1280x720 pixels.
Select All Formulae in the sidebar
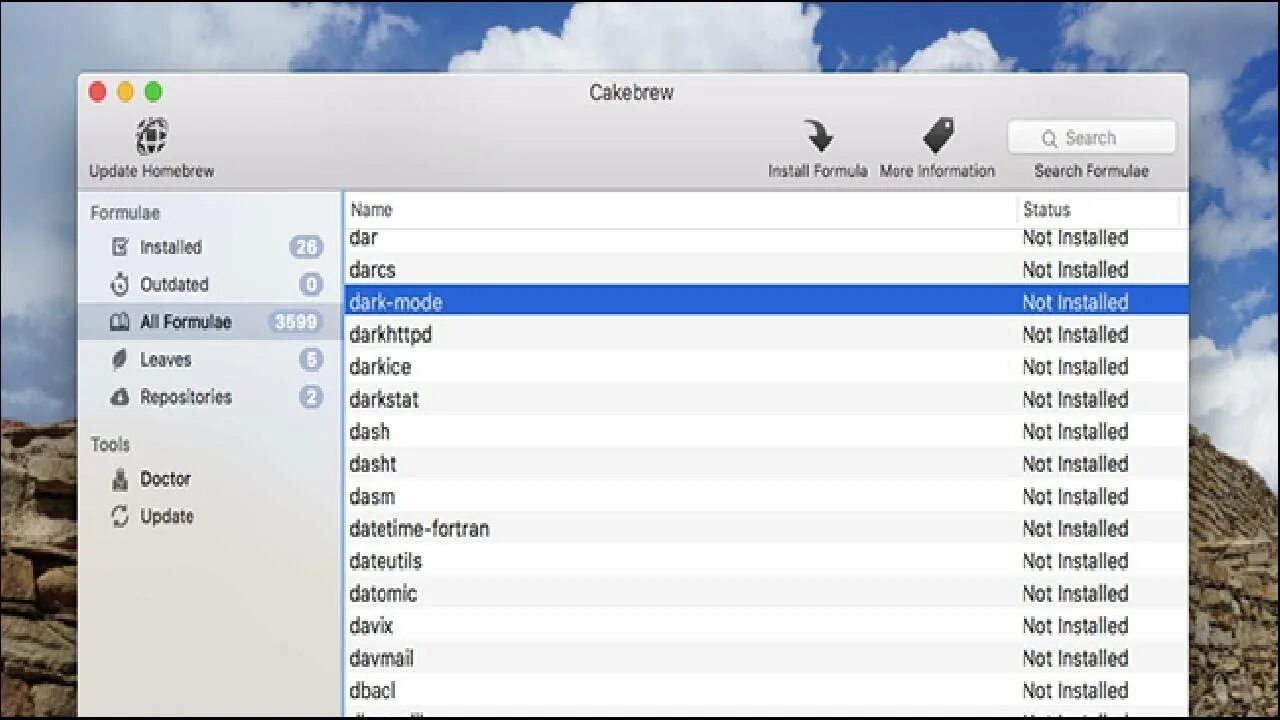[x=186, y=322]
